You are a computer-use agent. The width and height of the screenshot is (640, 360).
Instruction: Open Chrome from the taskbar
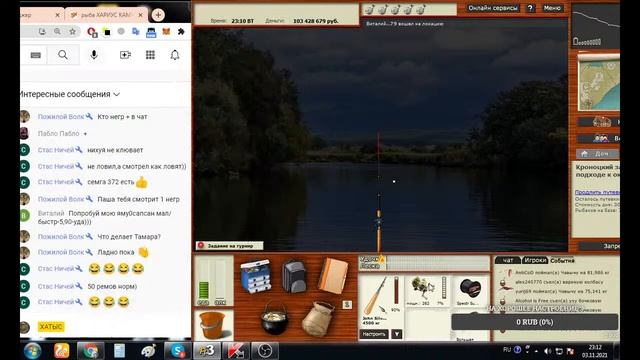(91, 351)
